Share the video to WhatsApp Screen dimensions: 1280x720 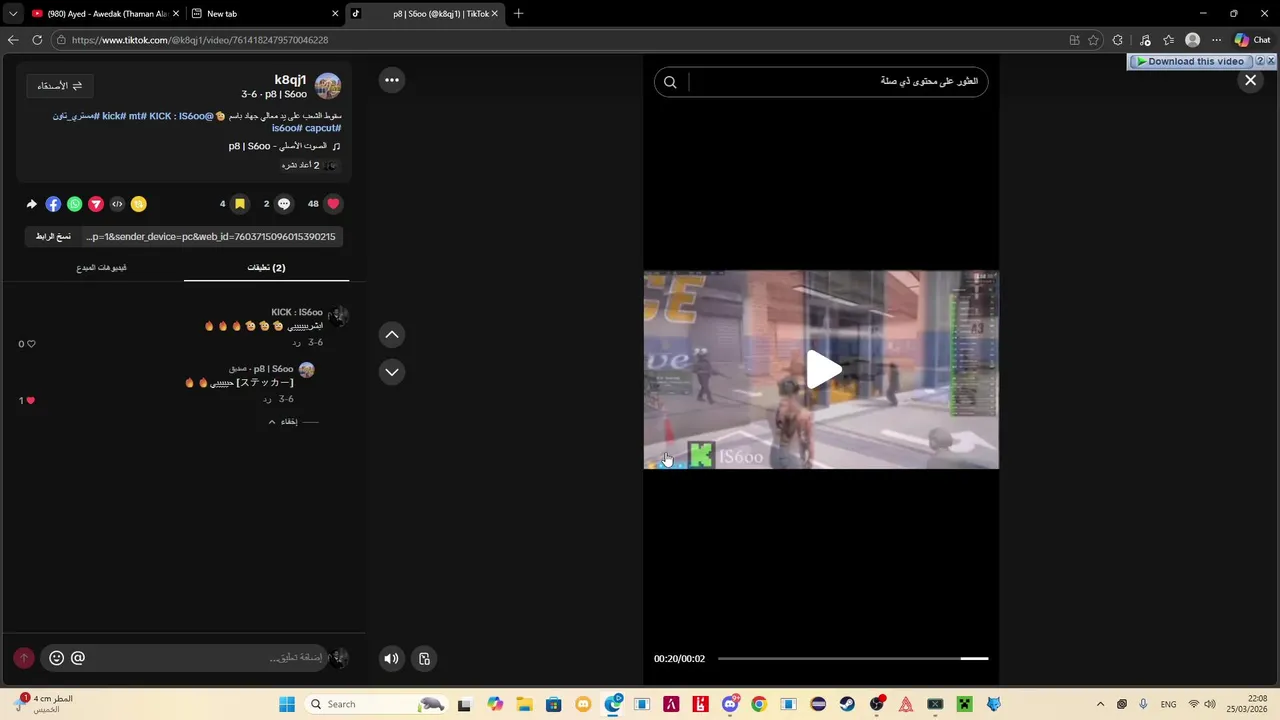75,204
